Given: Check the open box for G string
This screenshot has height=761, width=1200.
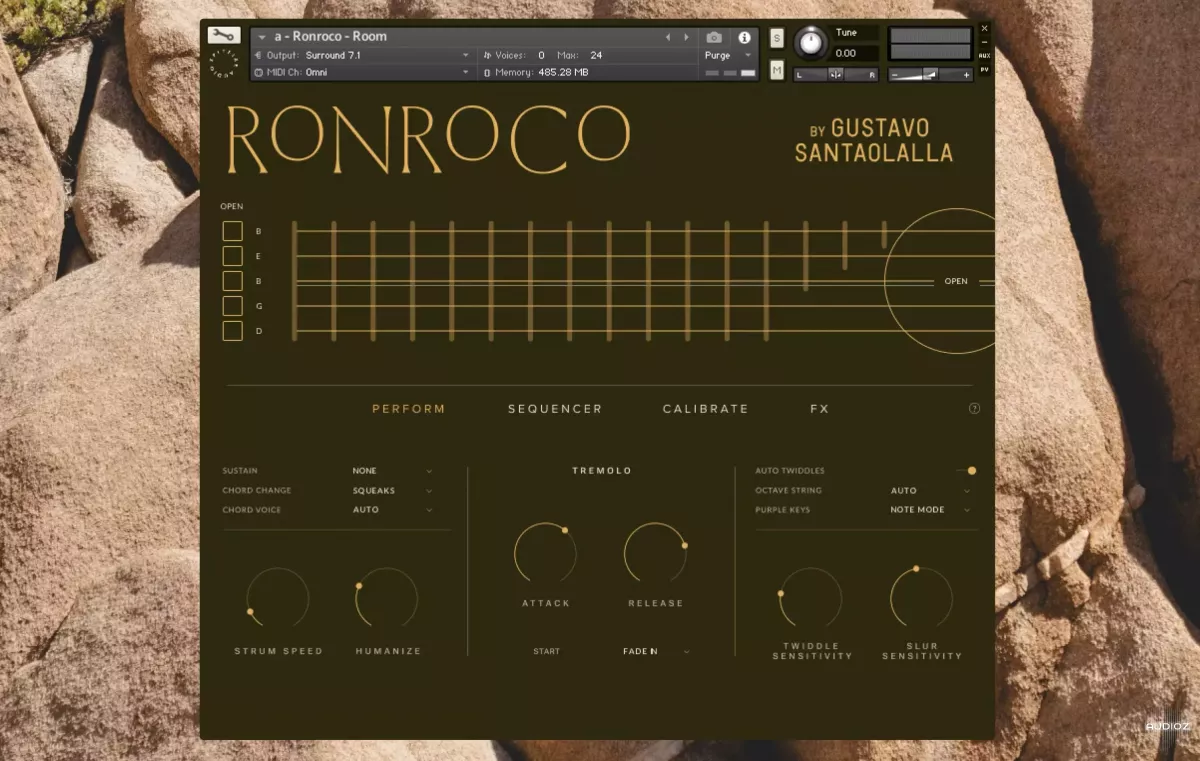Looking at the screenshot, I should (x=232, y=306).
